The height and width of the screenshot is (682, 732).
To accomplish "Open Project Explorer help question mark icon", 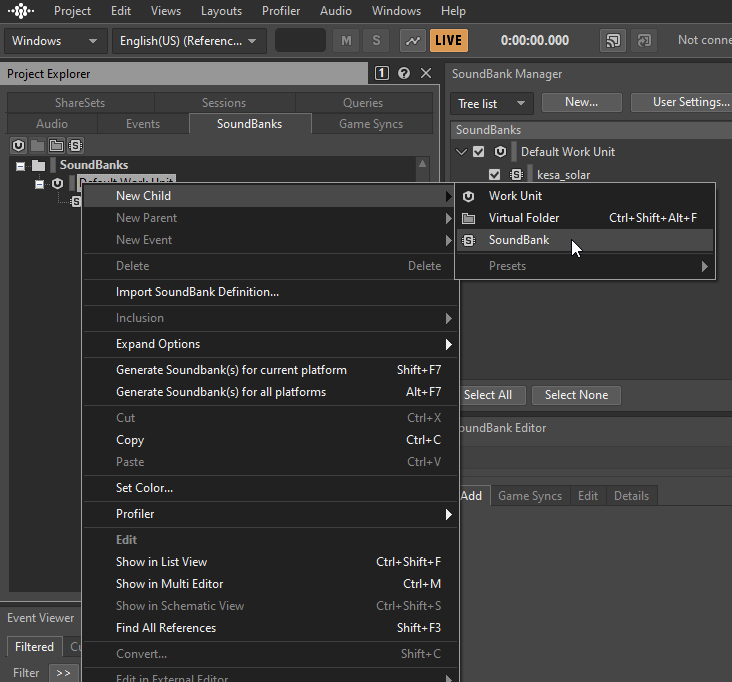I will coord(404,74).
